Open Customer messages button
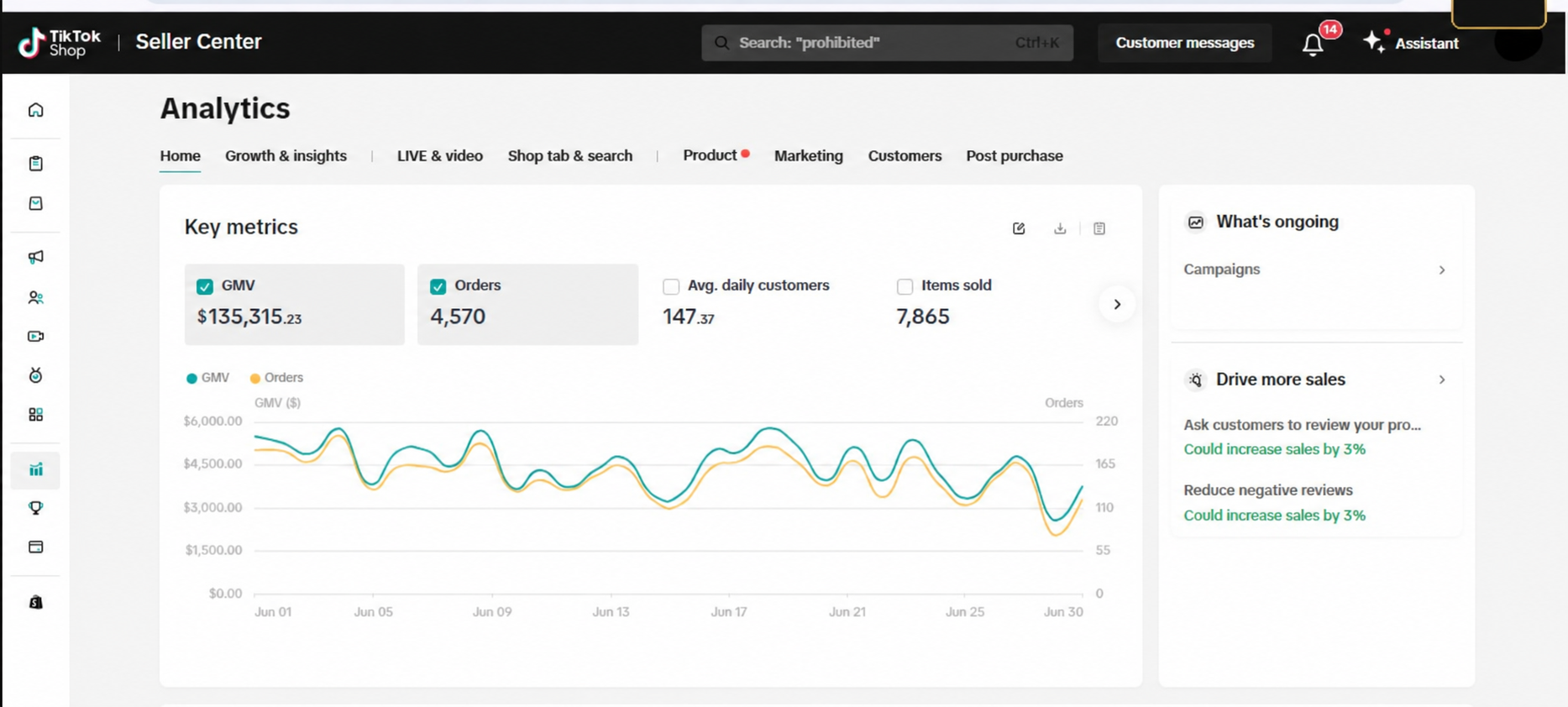 (1185, 43)
